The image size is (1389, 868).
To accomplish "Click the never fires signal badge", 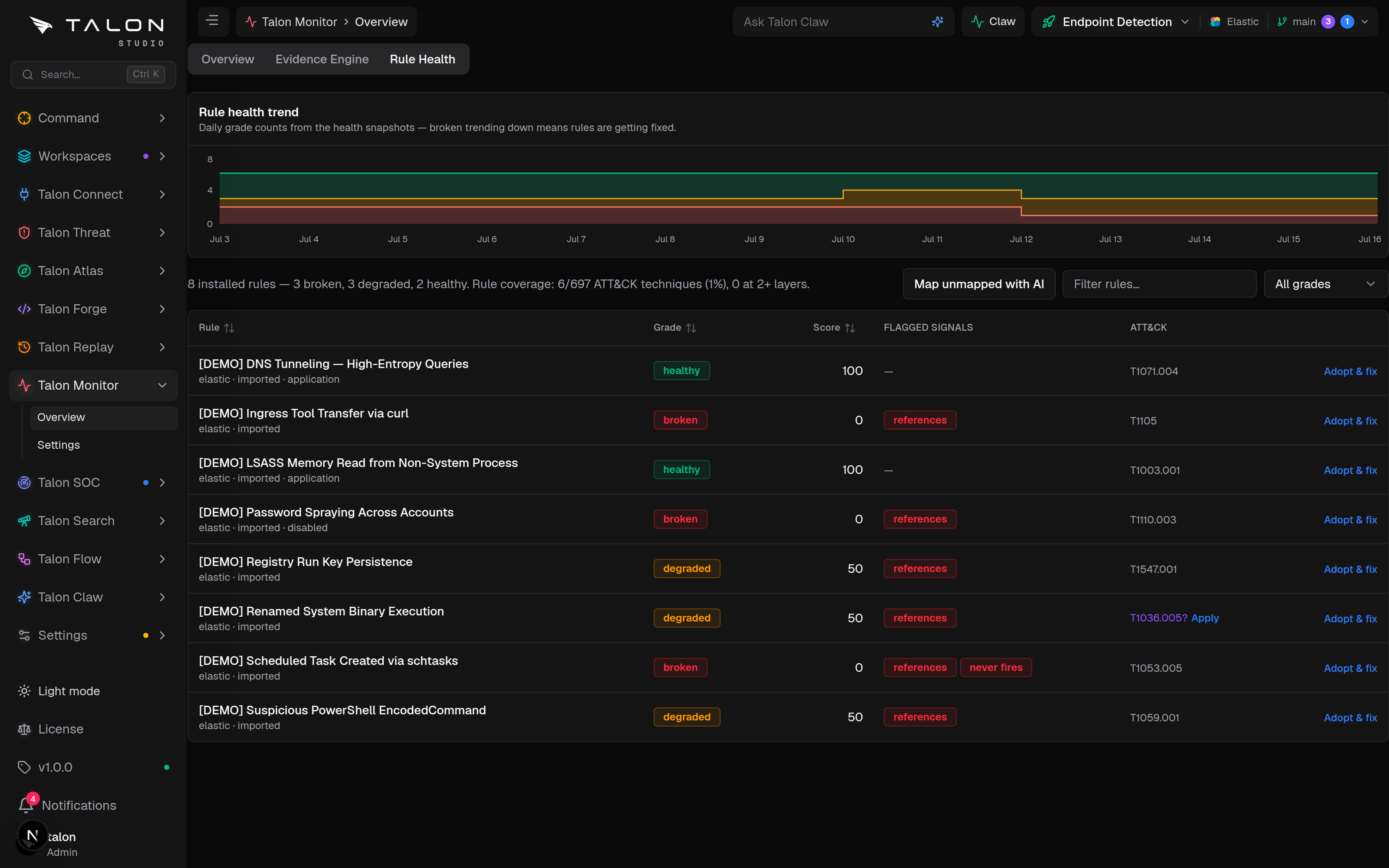I will (x=996, y=667).
